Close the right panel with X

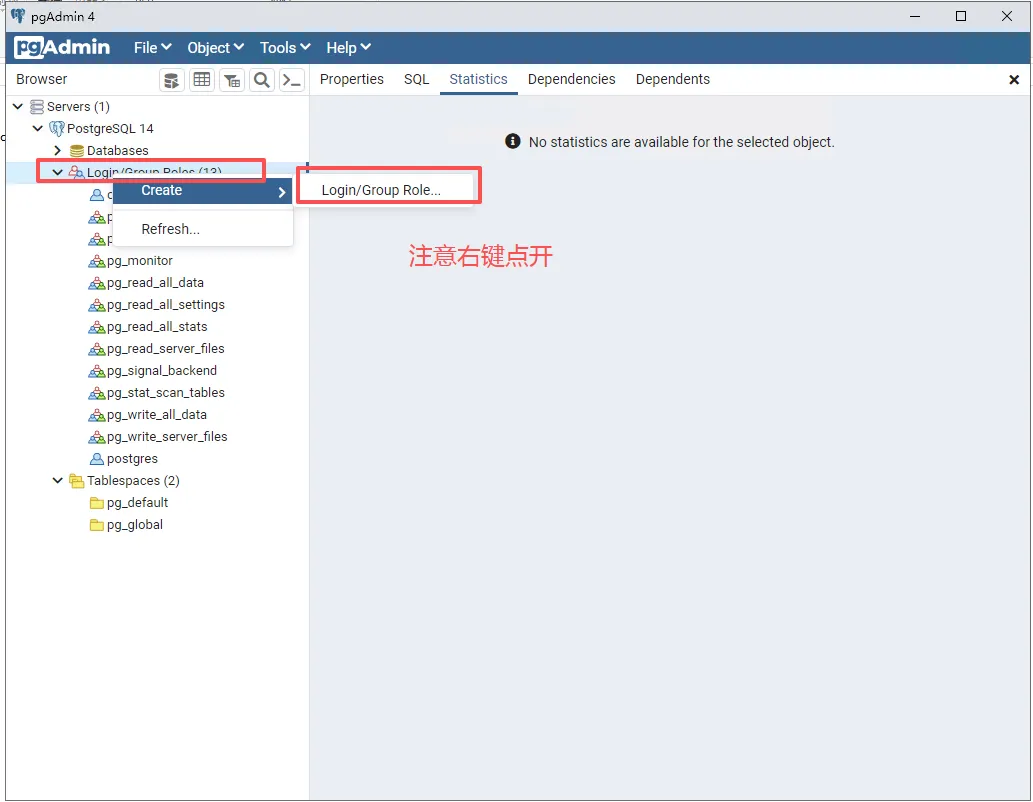coord(1014,80)
